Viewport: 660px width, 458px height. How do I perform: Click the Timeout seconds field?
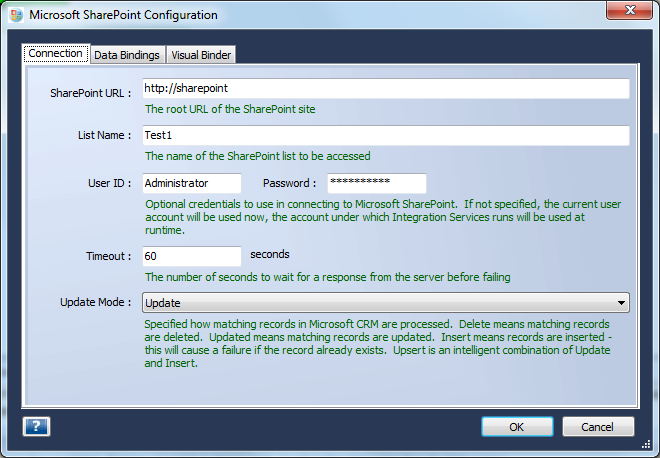point(192,256)
